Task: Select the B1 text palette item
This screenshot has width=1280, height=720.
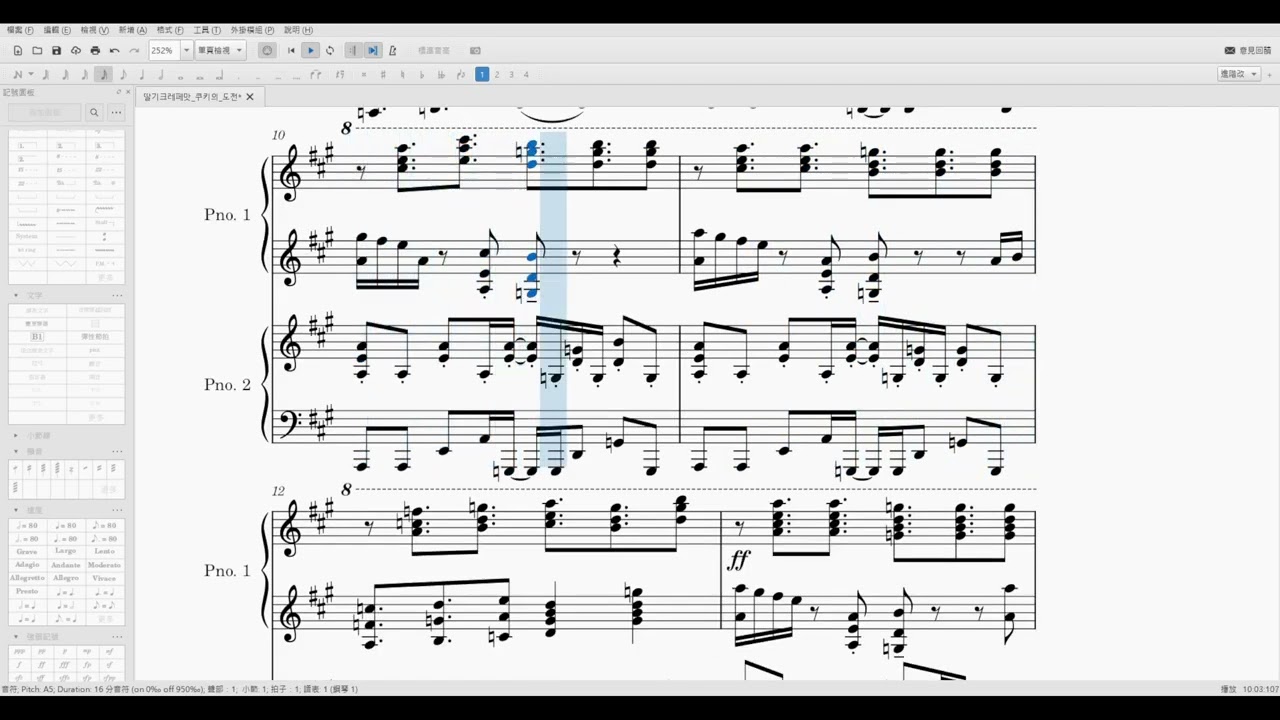Action: pos(37,337)
